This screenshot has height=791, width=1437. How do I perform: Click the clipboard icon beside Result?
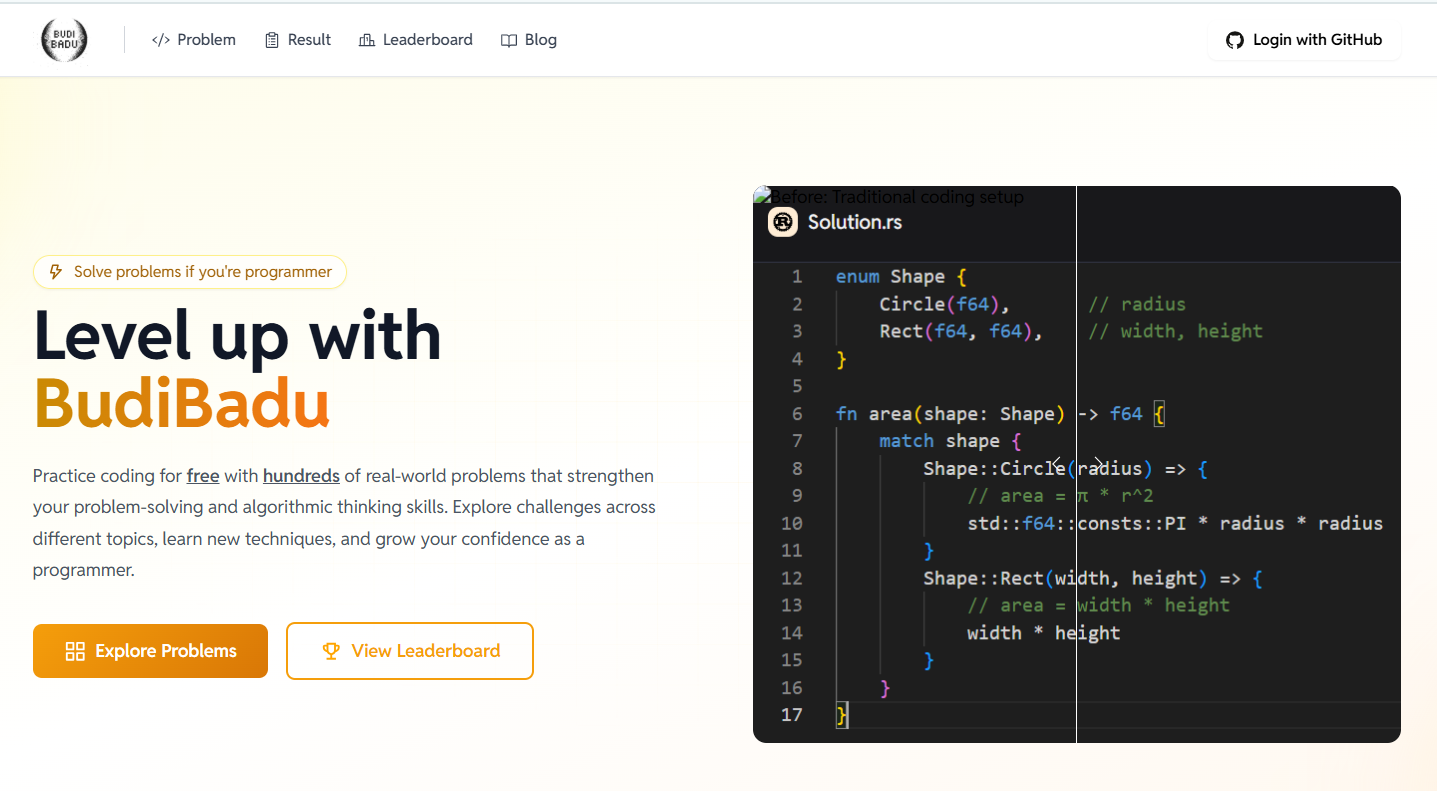[272, 40]
